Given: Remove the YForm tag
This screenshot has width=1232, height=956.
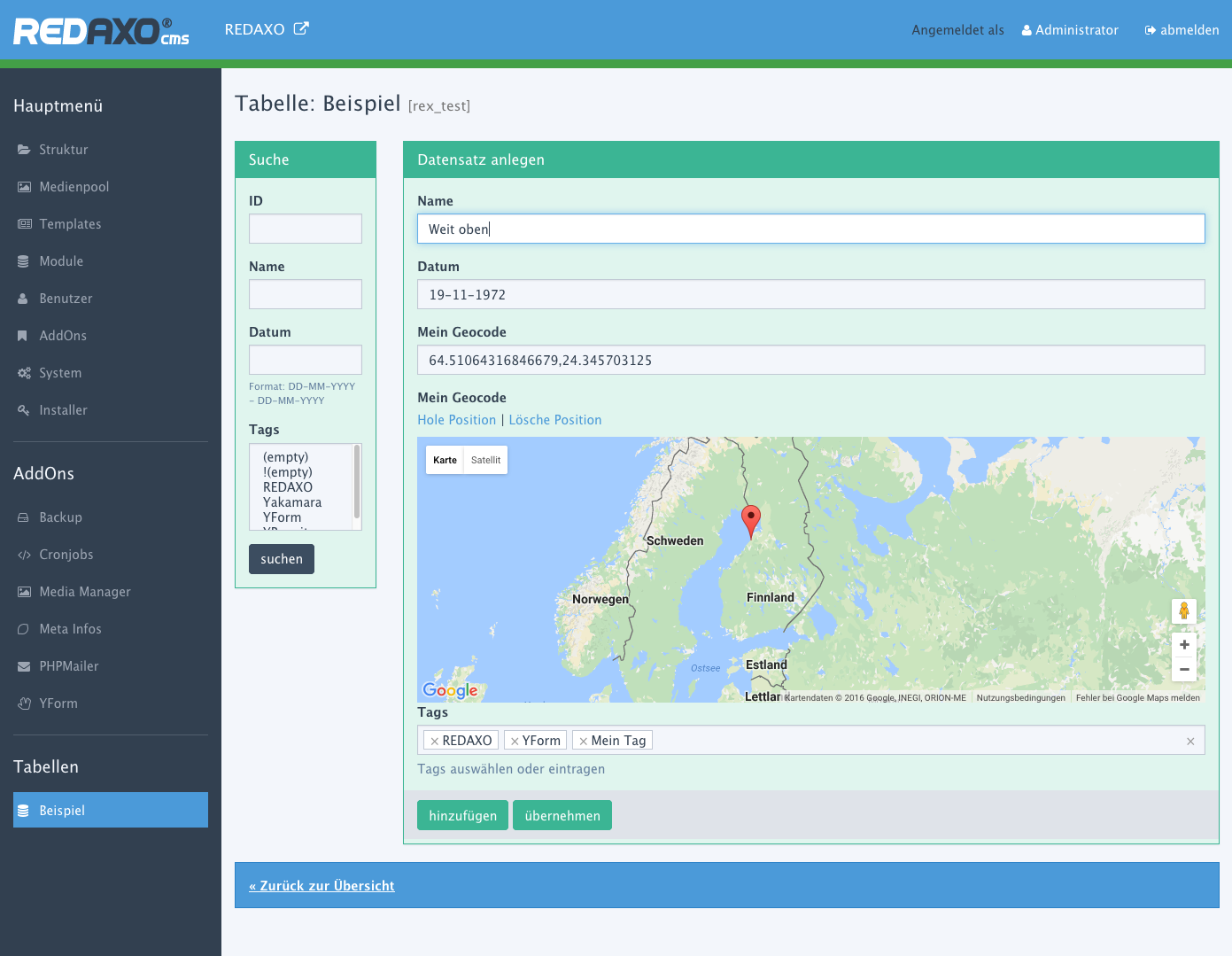Looking at the screenshot, I should [515, 741].
